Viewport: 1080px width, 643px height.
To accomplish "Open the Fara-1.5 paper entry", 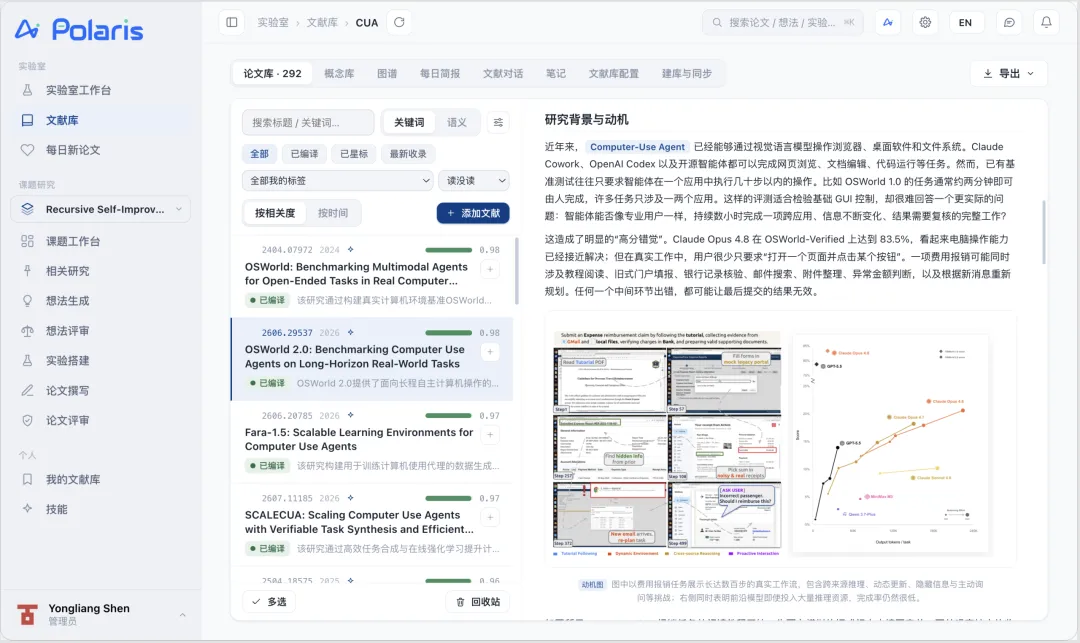I will (372, 441).
